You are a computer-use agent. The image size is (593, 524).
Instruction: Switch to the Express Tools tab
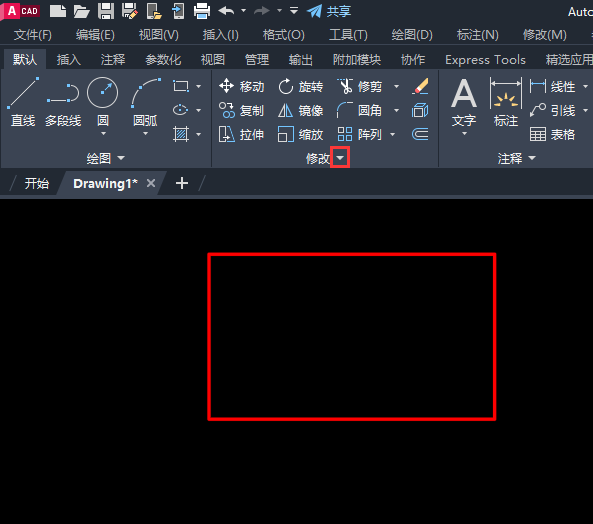click(485, 60)
